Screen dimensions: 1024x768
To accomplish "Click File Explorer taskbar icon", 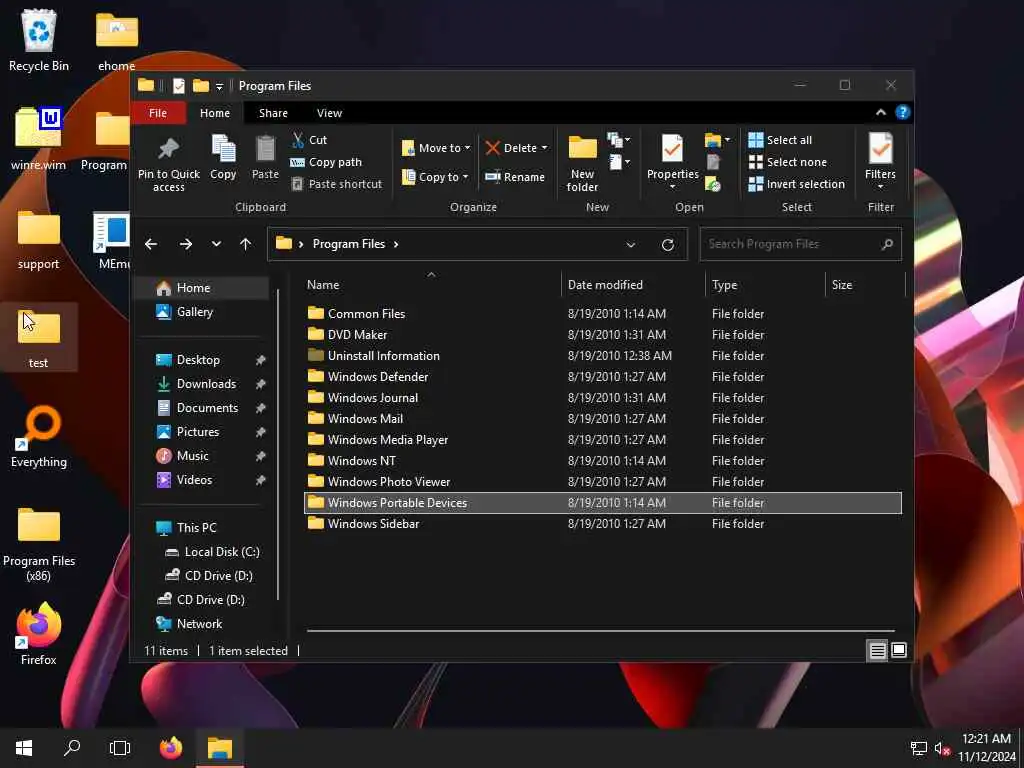I will (x=220, y=748).
